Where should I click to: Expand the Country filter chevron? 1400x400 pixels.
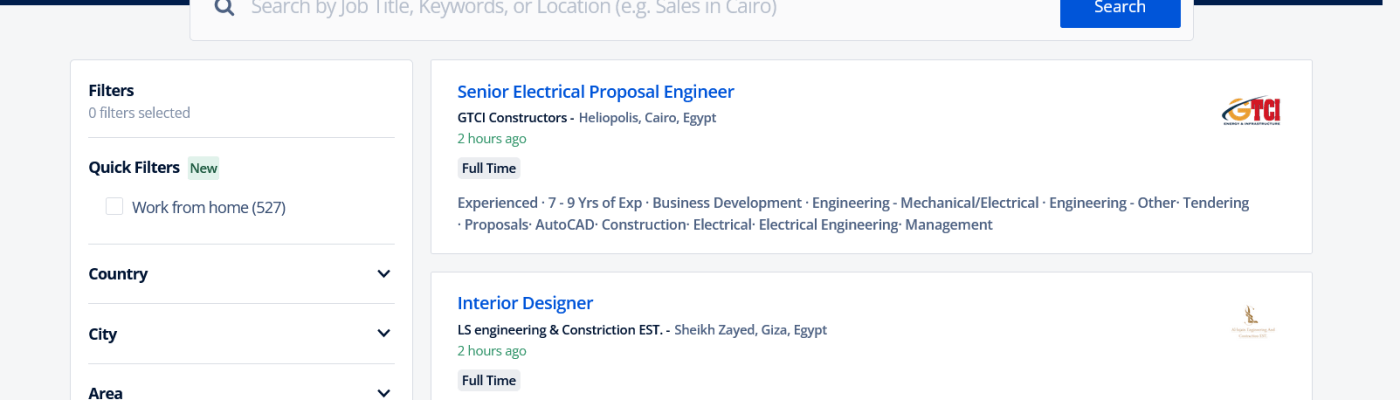coord(383,274)
